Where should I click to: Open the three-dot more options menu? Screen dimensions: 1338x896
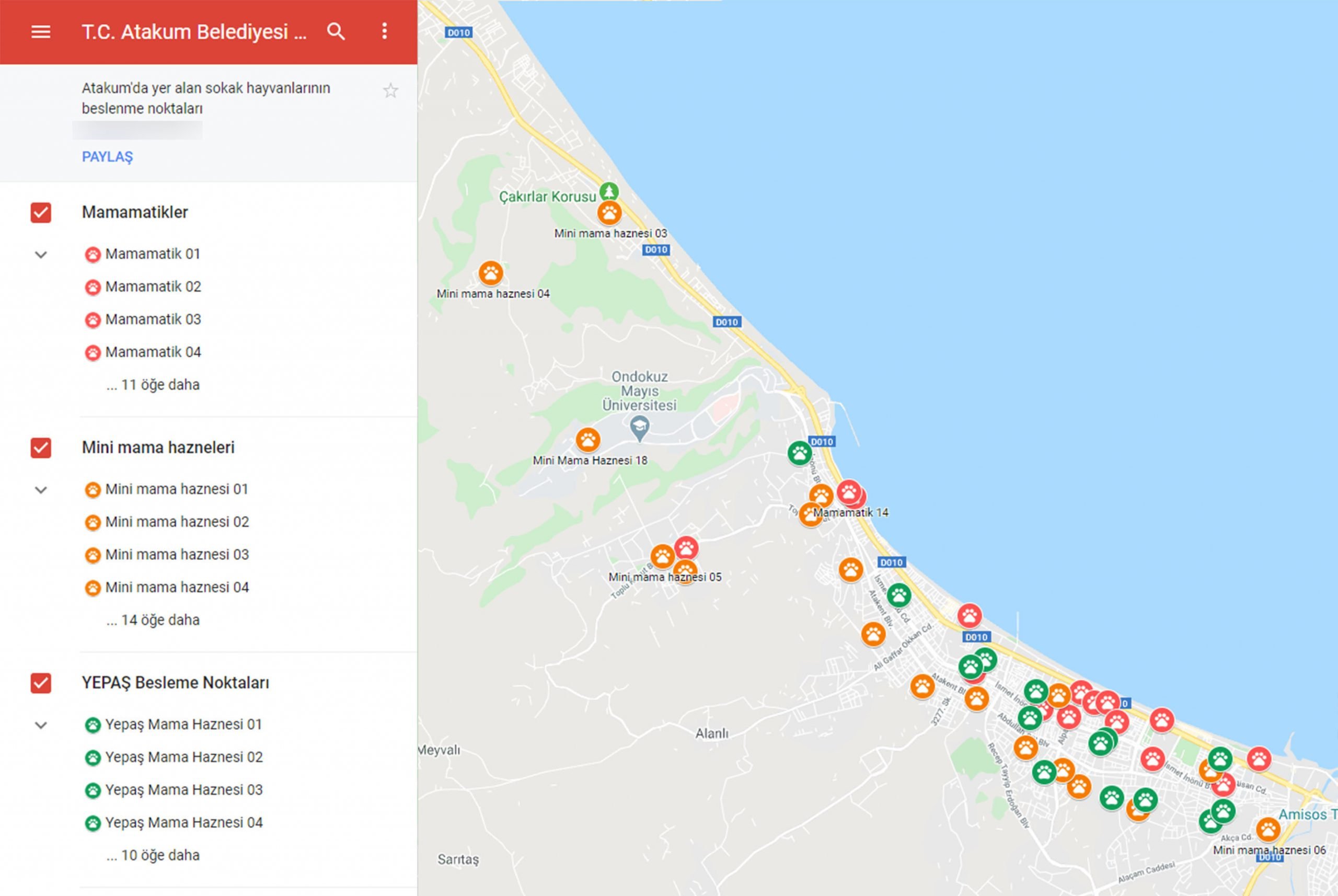point(385,31)
